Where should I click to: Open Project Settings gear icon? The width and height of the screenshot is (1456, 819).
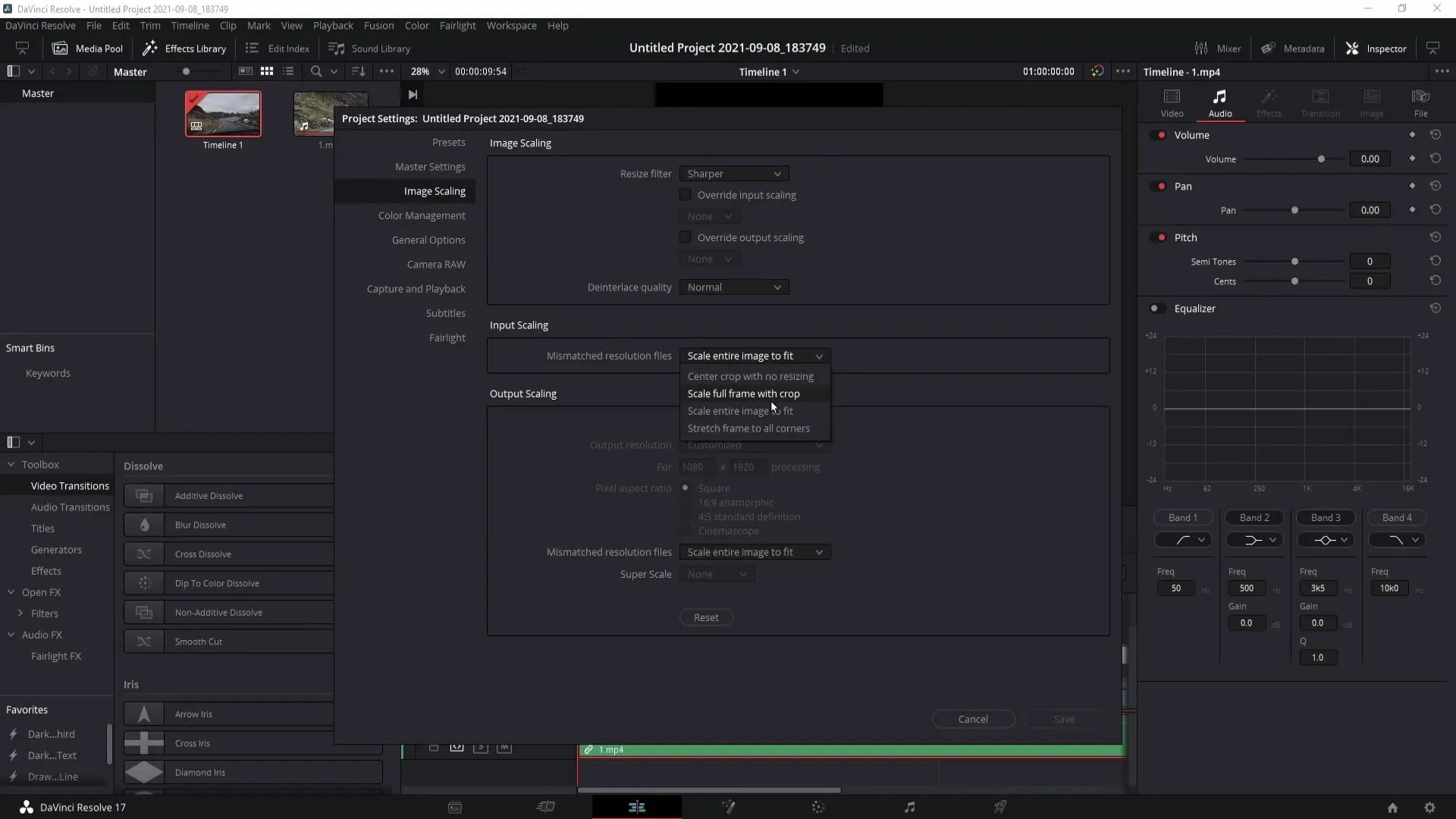click(1429, 808)
